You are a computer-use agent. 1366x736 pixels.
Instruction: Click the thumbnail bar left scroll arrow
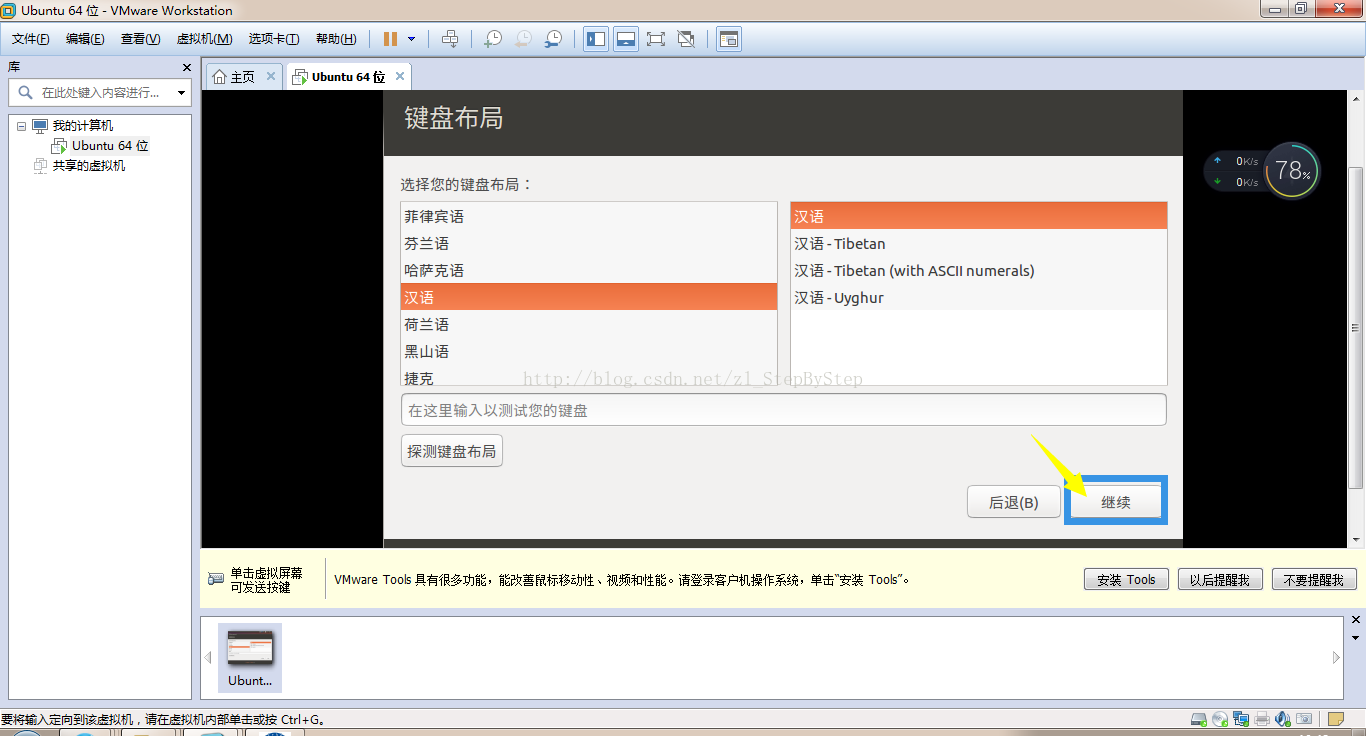(209, 658)
